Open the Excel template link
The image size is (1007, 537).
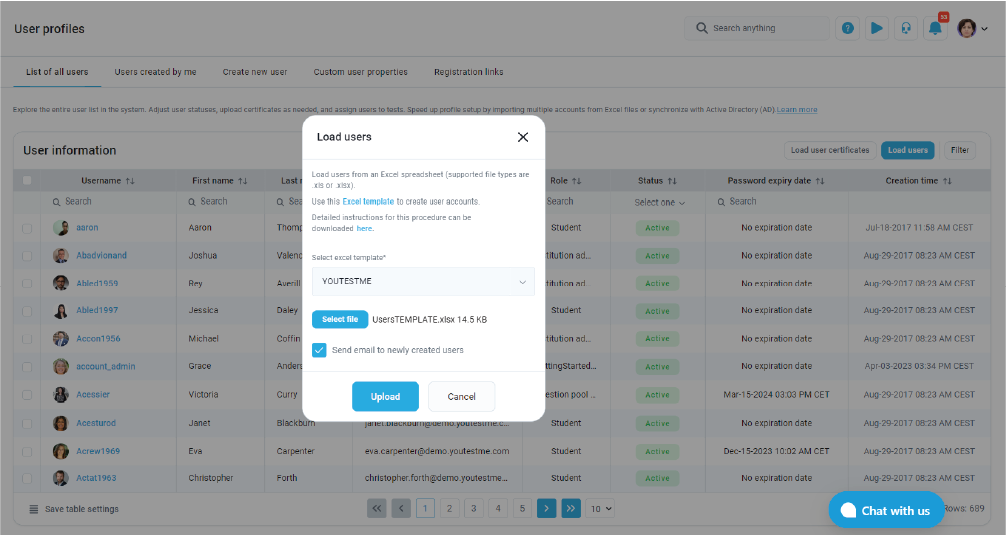click(x=368, y=201)
